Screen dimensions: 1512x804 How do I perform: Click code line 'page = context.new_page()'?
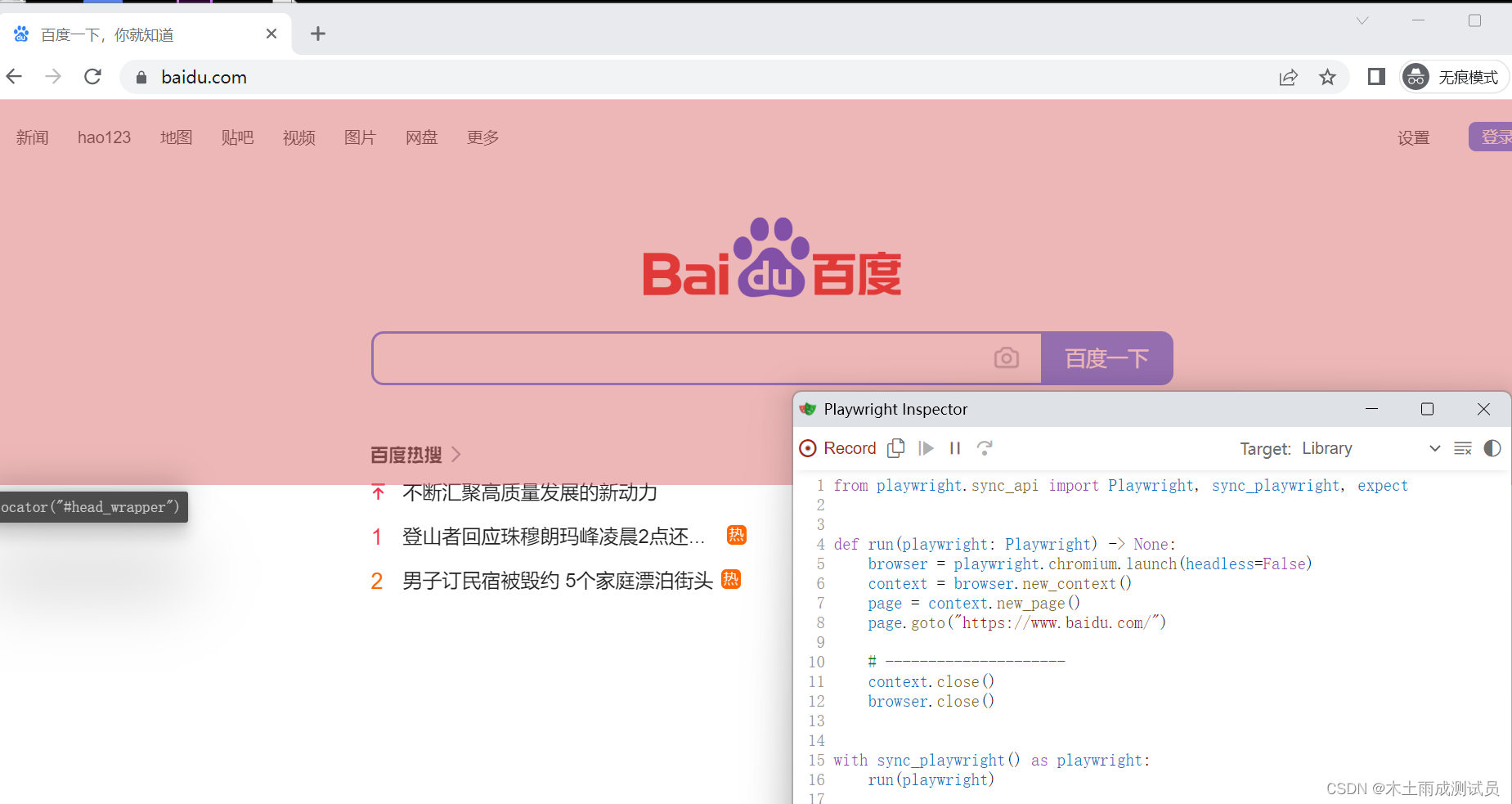[975, 604]
